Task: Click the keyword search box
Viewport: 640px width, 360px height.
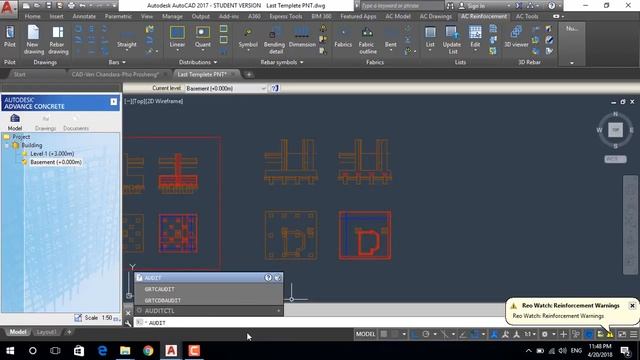Action: coord(401,6)
